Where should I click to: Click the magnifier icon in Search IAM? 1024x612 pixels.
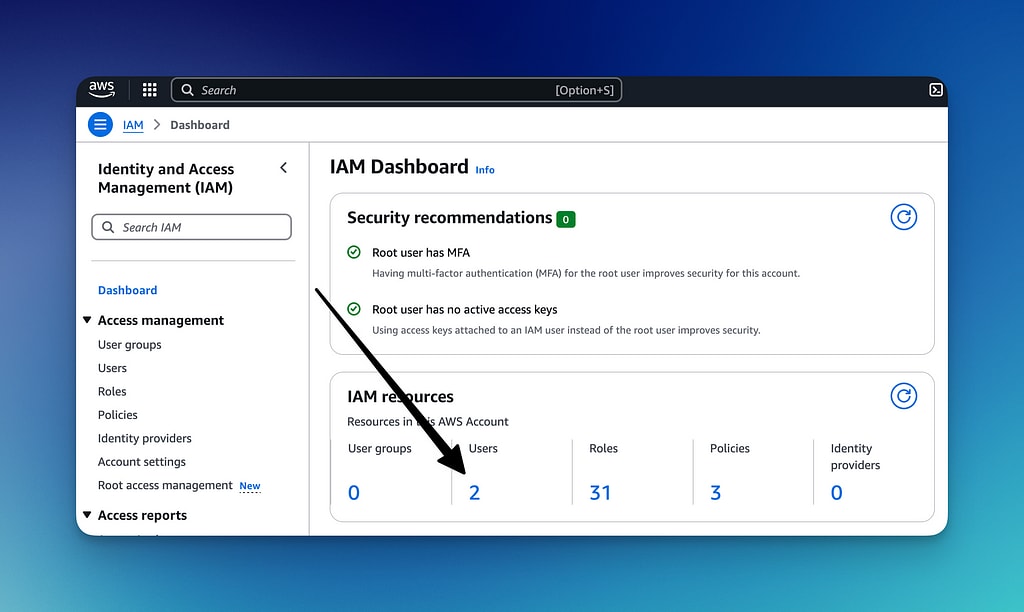tap(108, 227)
